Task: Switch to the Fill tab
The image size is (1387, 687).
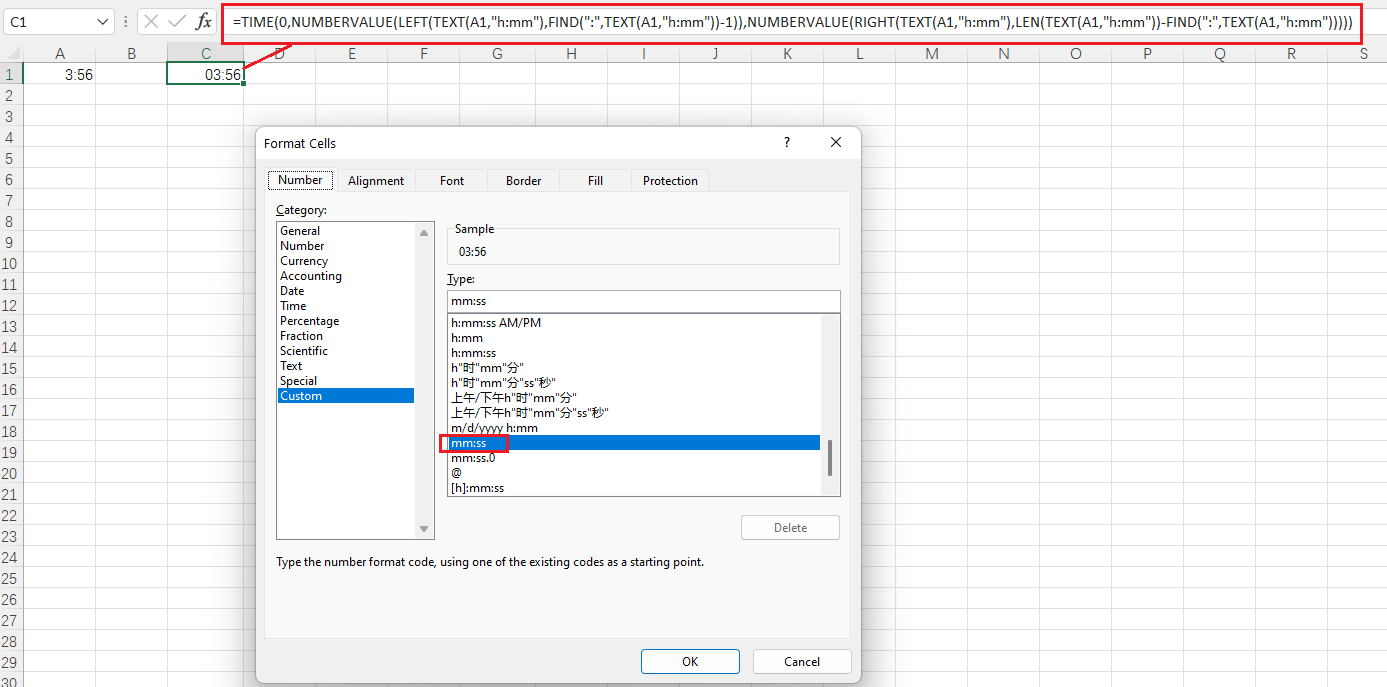Action: click(x=595, y=181)
